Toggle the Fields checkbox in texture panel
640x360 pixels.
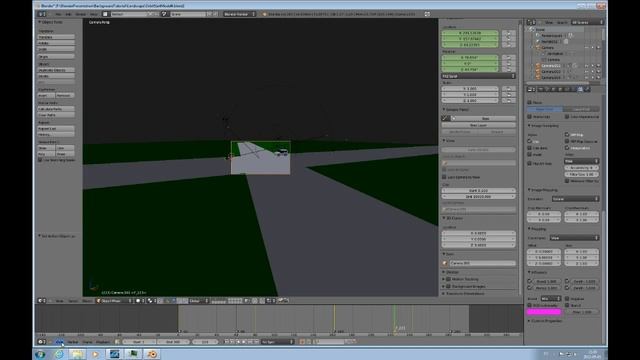coord(529,102)
